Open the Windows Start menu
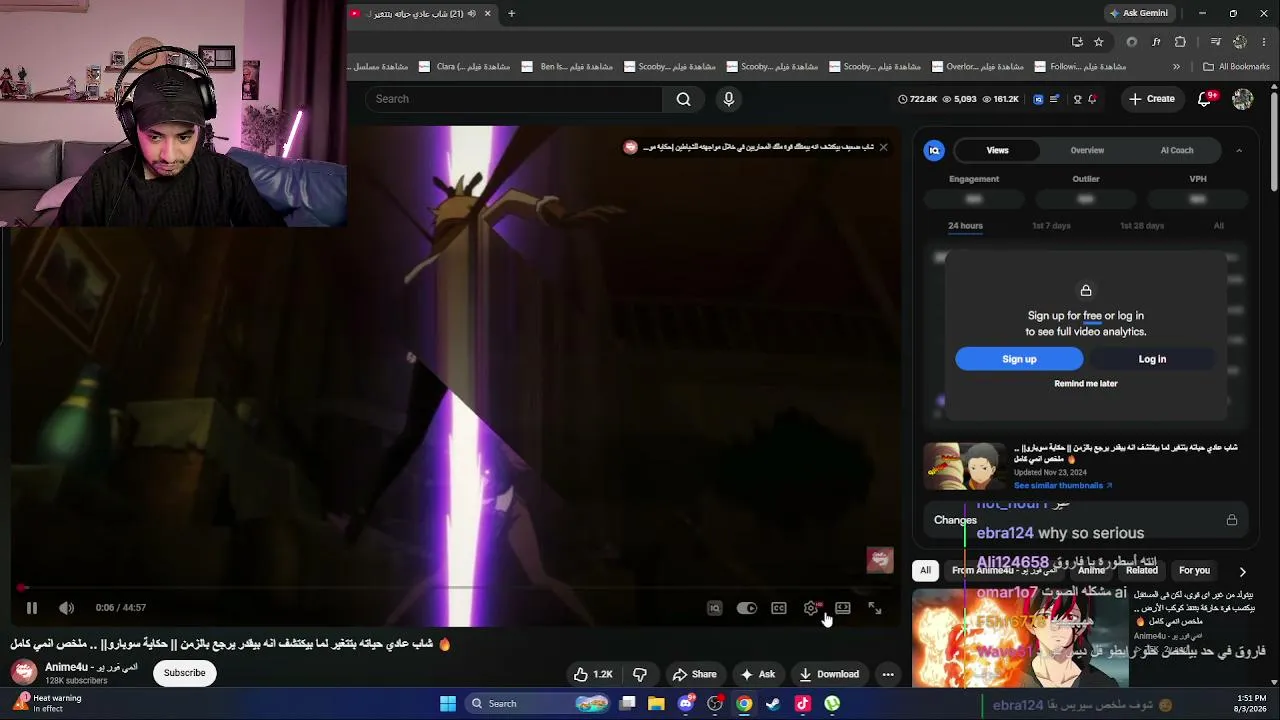 pyautogui.click(x=448, y=704)
